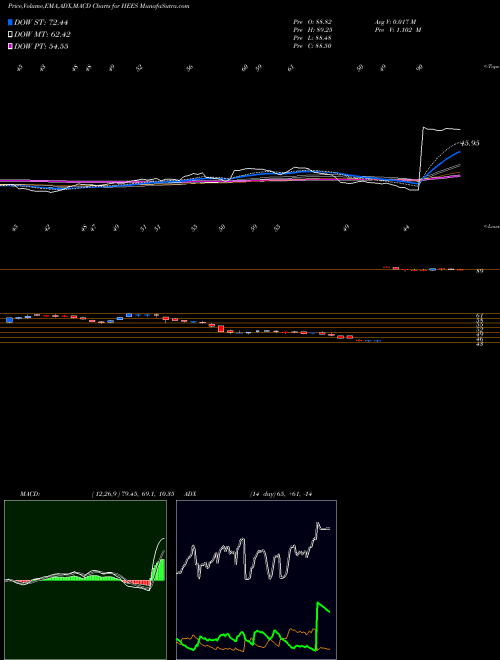Click the ADX (14 day) values text
This screenshot has height=660, width=500.
coord(280,494)
